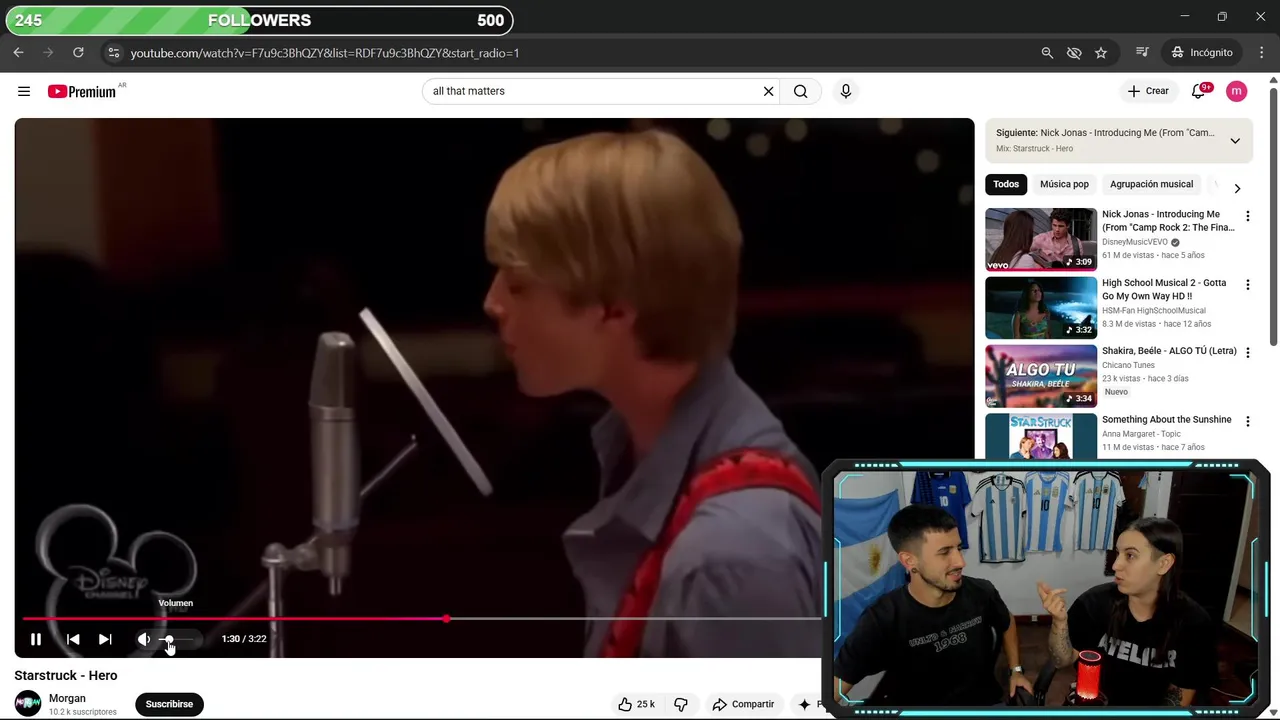
Task: Open options menu for the Nick Jonas video
Action: (1247, 216)
